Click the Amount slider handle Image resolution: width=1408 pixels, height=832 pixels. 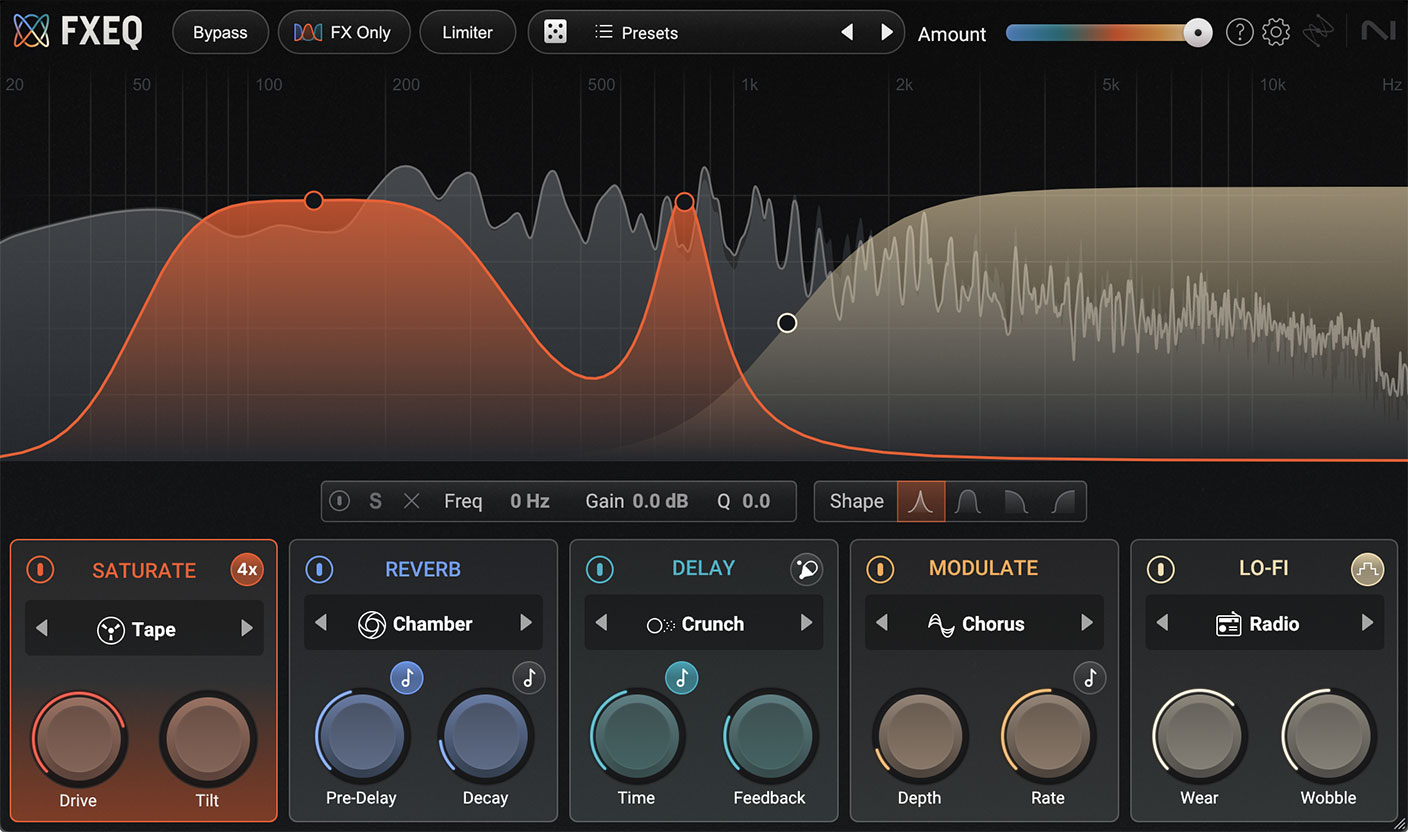pos(1197,33)
